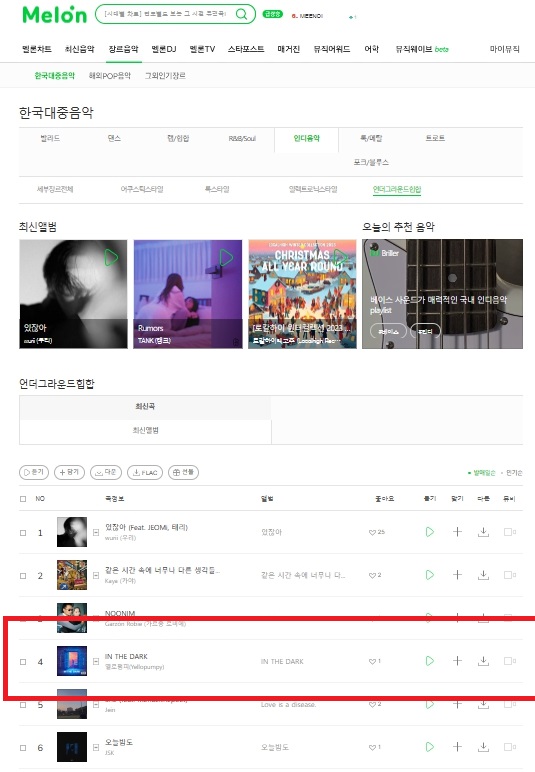Open song details icon for track 2
This screenshot has height=772, width=535.
[96, 575]
